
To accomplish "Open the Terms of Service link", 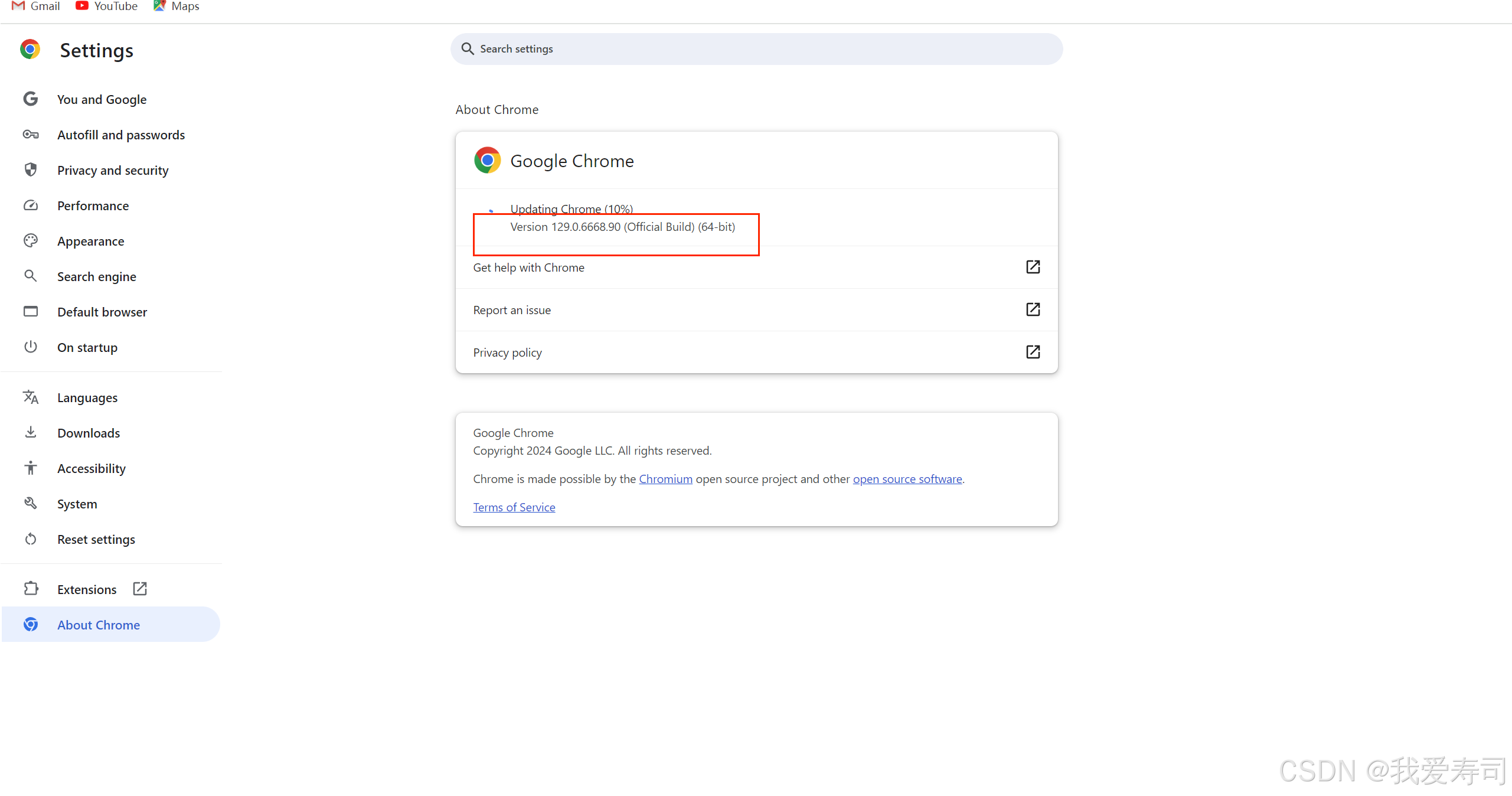I will point(514,507).
